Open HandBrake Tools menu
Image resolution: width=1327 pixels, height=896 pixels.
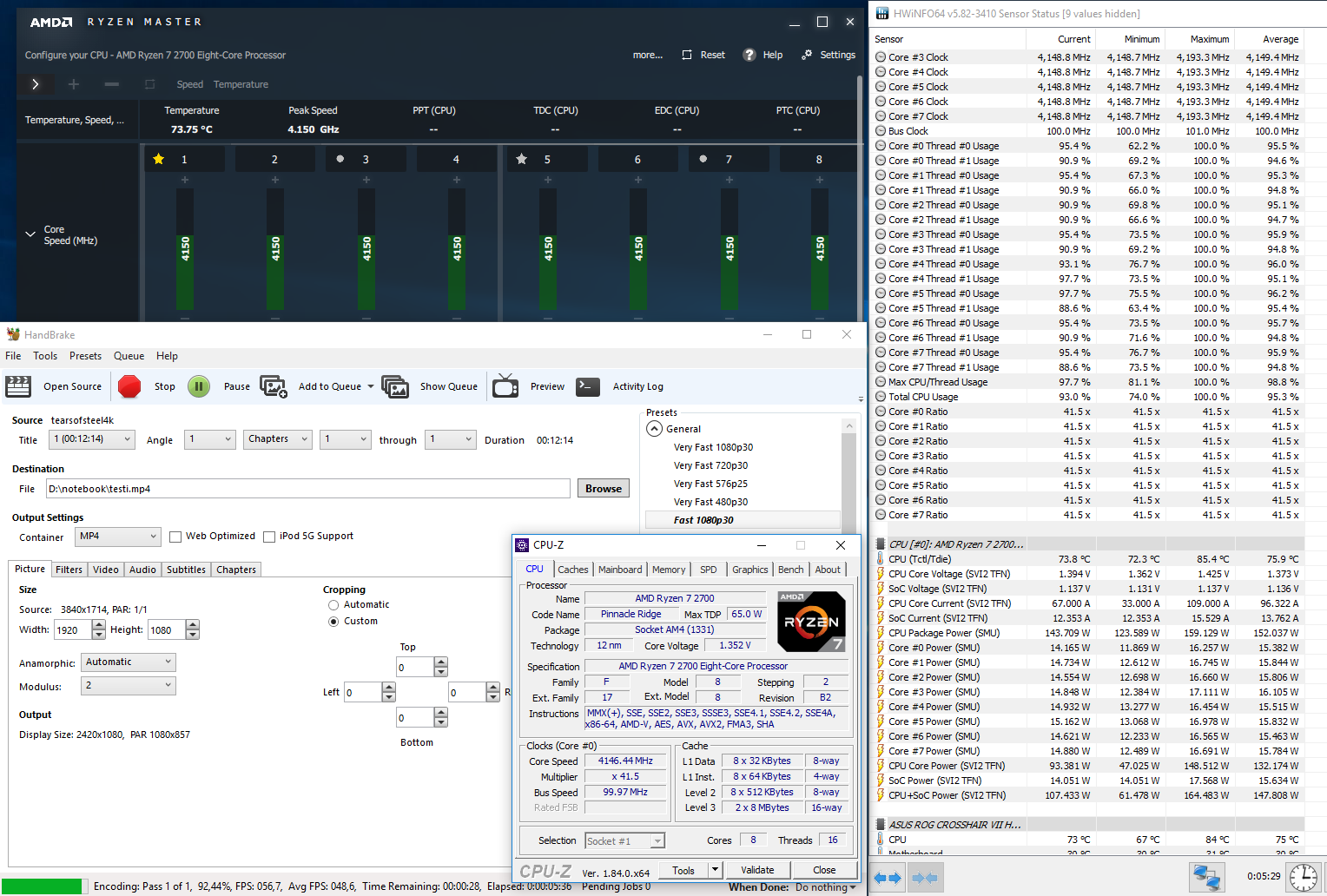pyautogui.click(x=45, y=356)
